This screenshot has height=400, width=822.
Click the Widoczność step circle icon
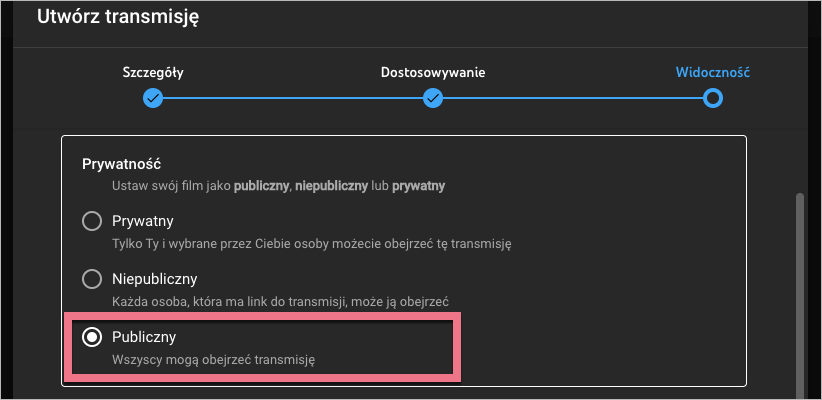713,98
